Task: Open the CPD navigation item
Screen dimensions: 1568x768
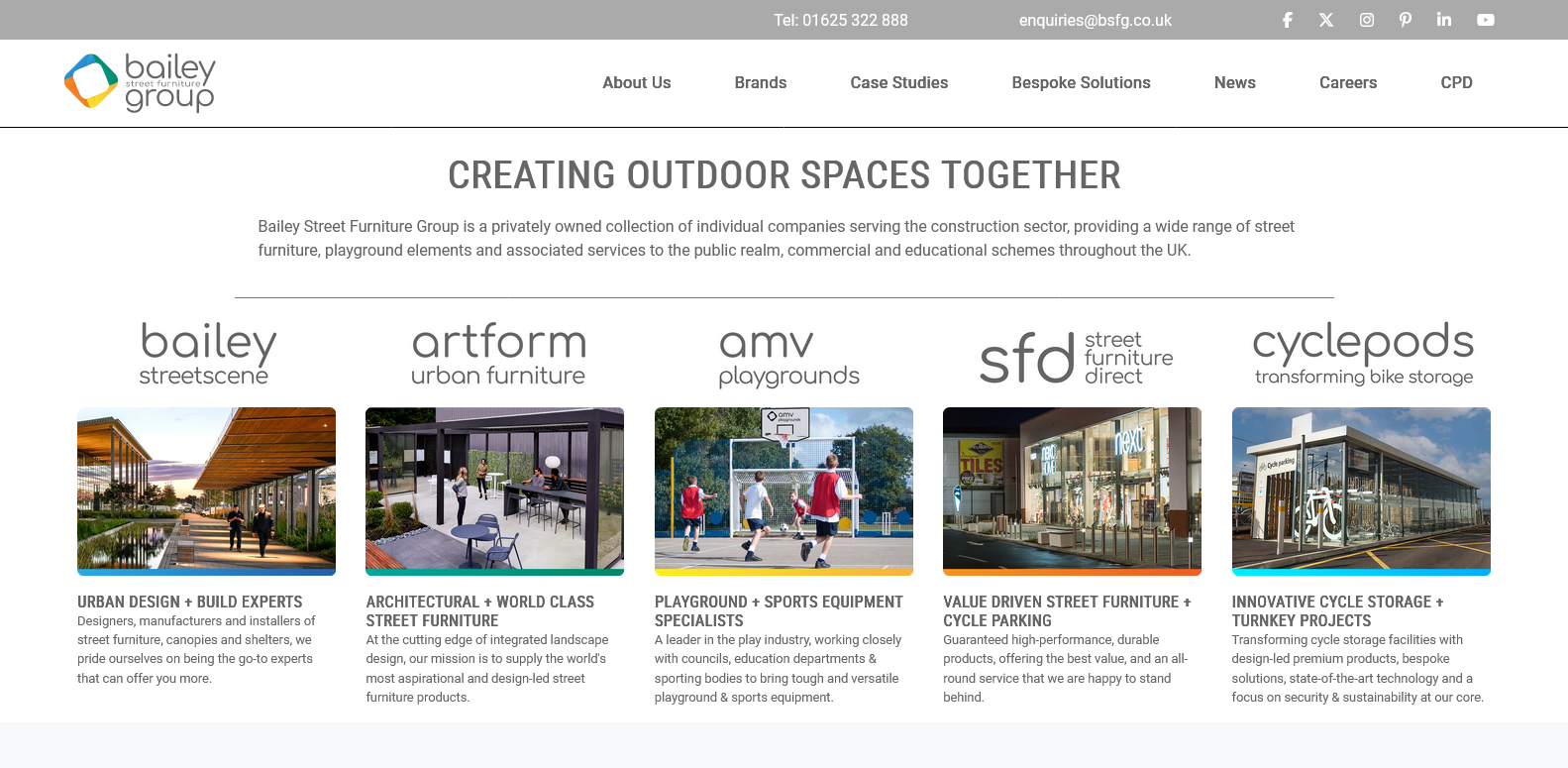Action: (1457, 83)
